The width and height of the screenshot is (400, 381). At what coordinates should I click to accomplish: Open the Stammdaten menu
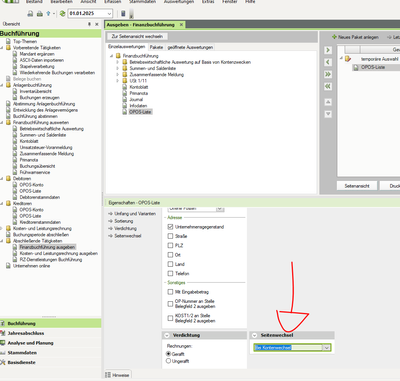tap(142, 2)
